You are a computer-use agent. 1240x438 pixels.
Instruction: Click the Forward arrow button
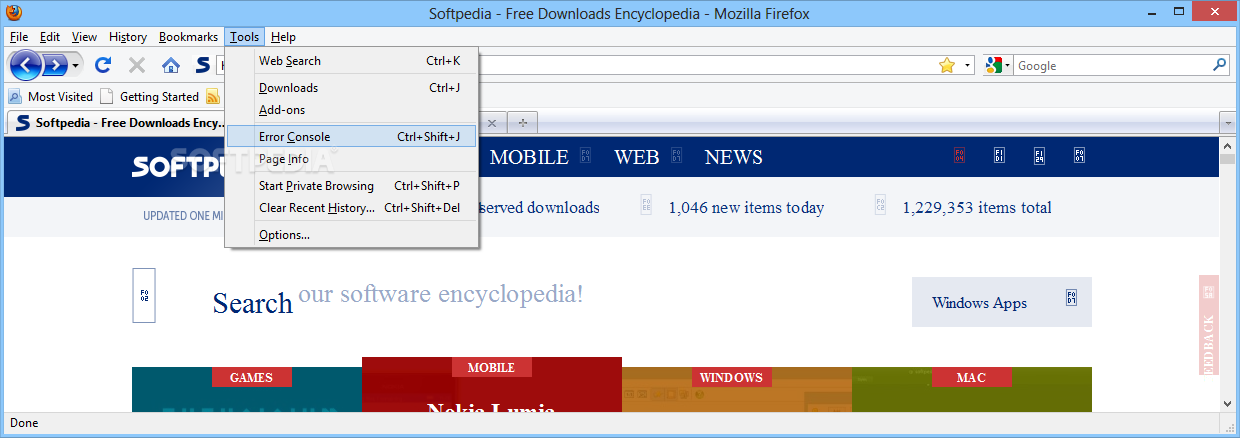coord(55,65)
